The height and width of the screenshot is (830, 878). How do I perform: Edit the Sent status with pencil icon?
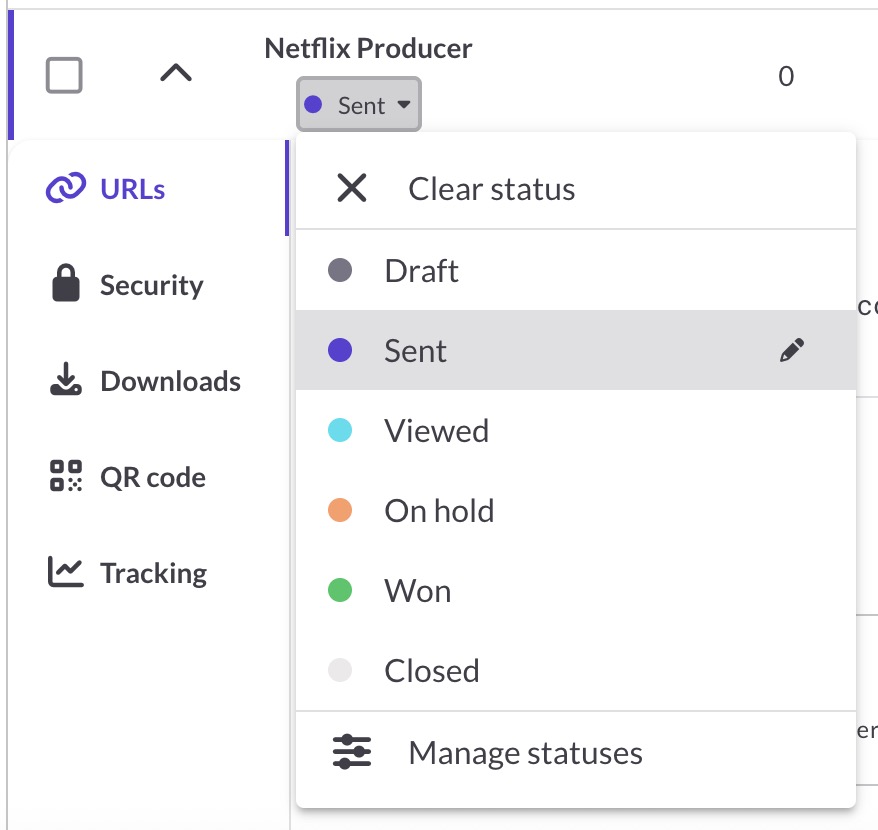pos(792,350)
